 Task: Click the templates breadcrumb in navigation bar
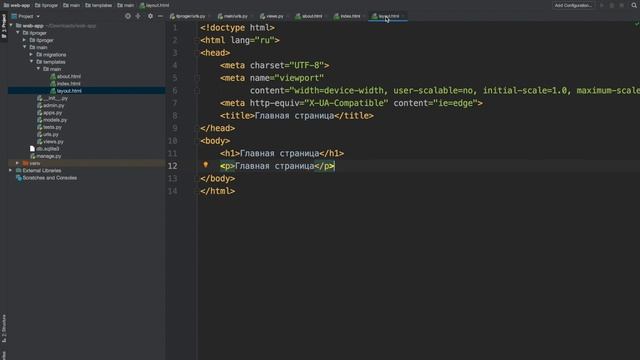coord(99,5)
